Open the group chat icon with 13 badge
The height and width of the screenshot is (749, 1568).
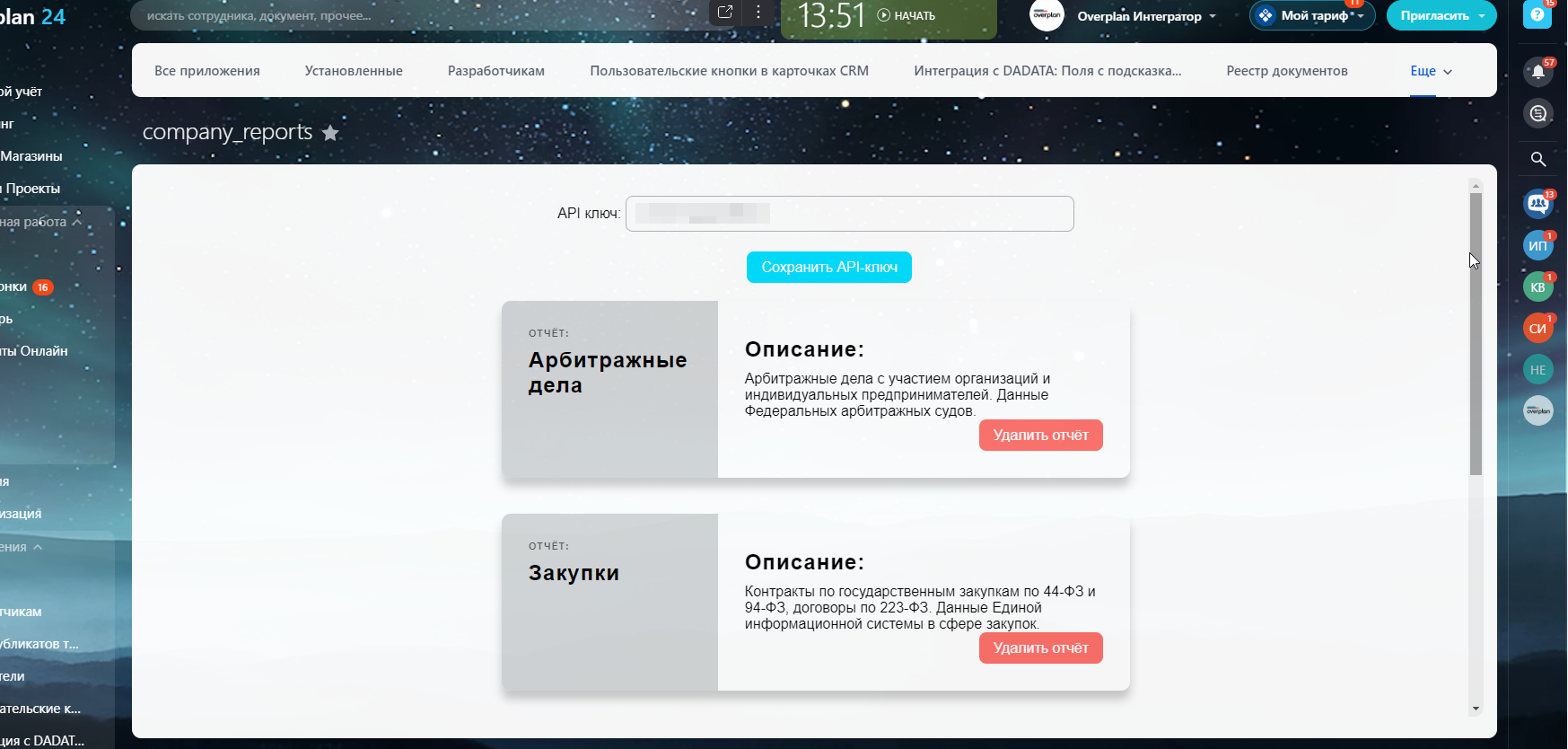click(1537, 204)
